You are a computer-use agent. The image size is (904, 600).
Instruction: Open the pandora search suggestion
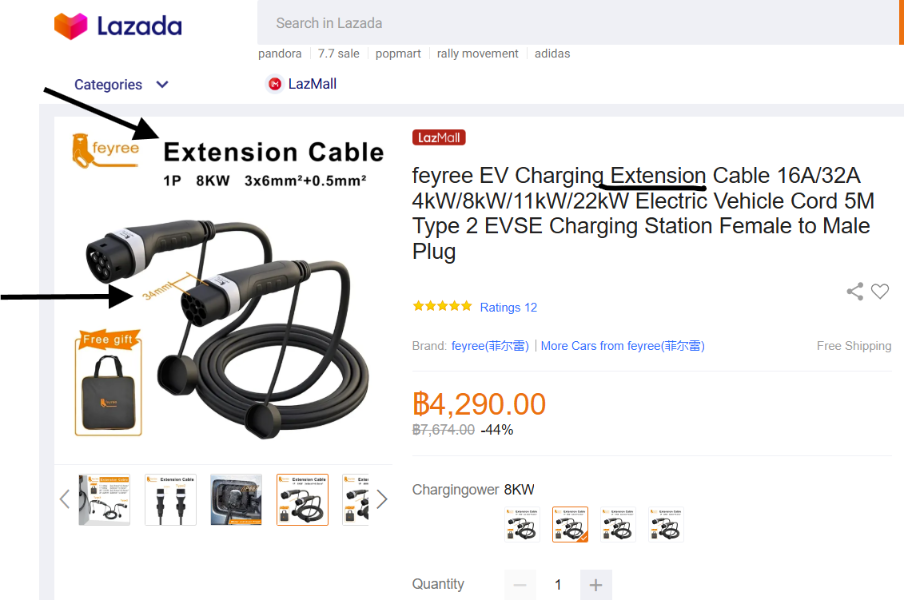tap(280, 54)
